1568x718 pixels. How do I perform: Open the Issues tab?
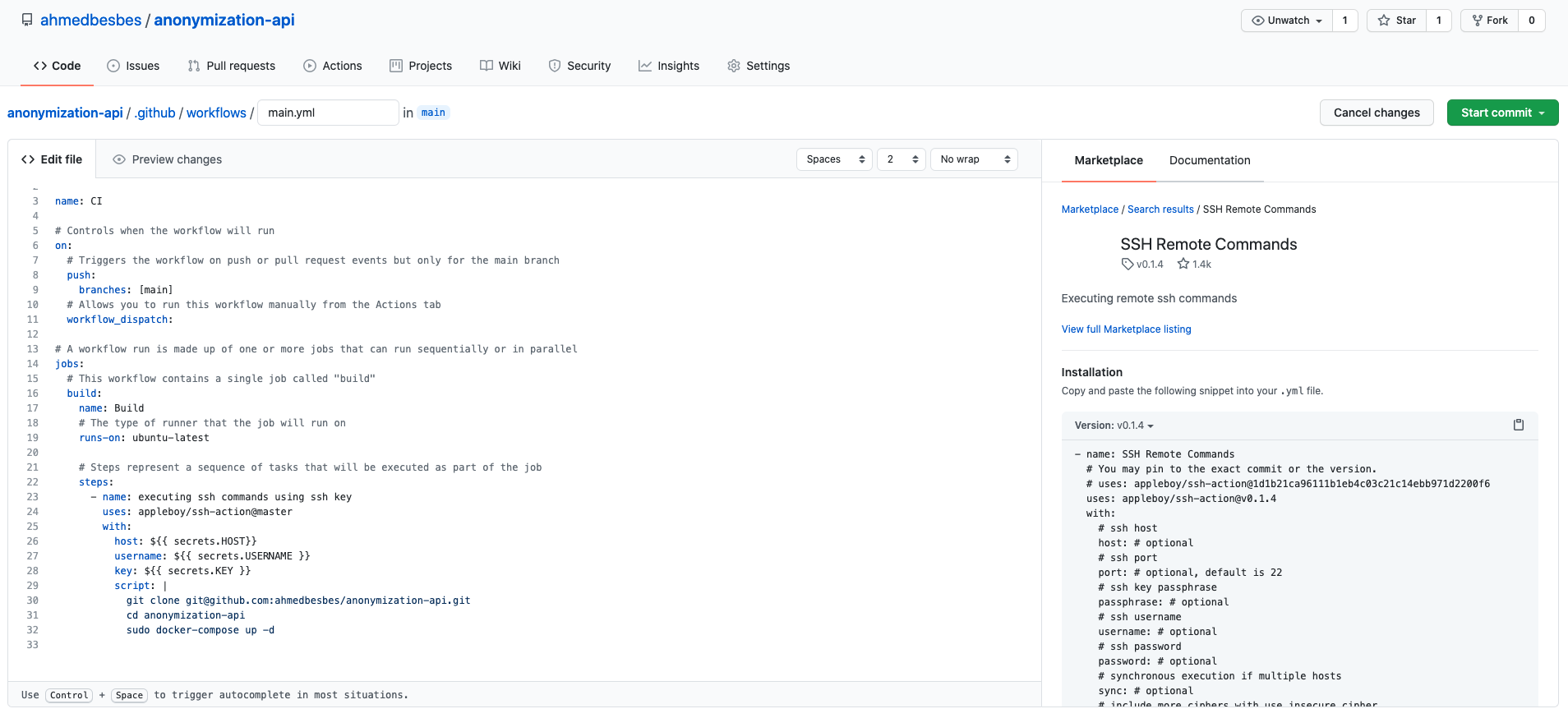pos(133,66)
